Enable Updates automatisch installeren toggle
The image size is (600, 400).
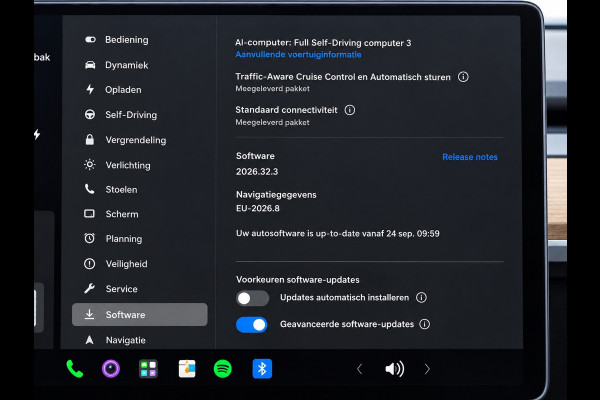253,298
